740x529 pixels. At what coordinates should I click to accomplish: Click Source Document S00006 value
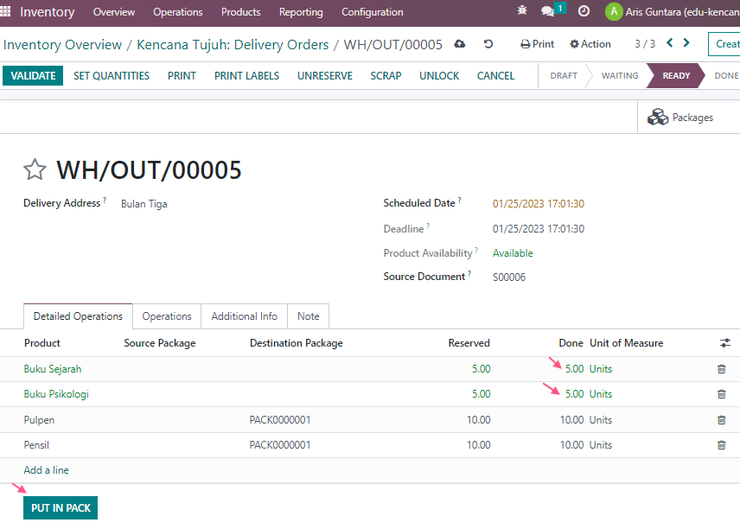[509, 277]
